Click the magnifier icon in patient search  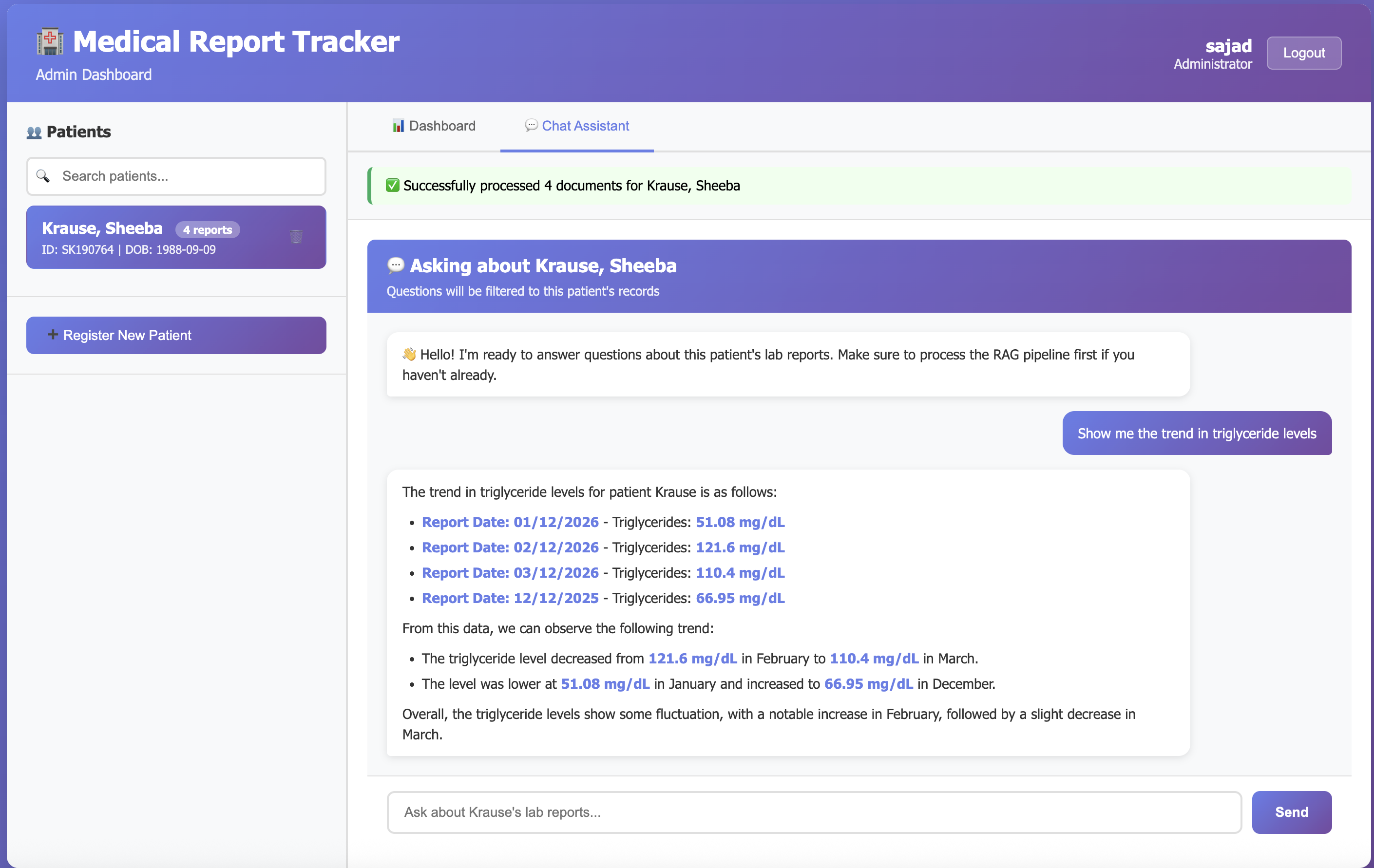[43, 176]
